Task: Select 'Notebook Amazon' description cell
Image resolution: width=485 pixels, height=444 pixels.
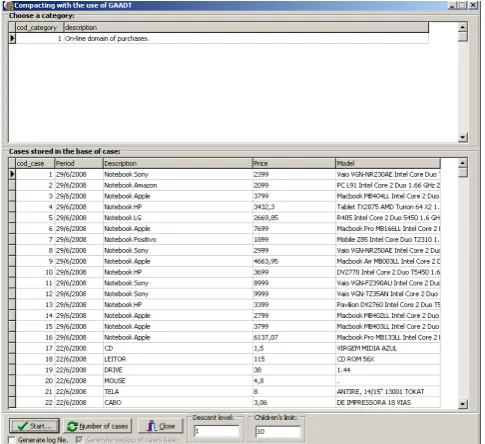Action: (x=178, y=185)
